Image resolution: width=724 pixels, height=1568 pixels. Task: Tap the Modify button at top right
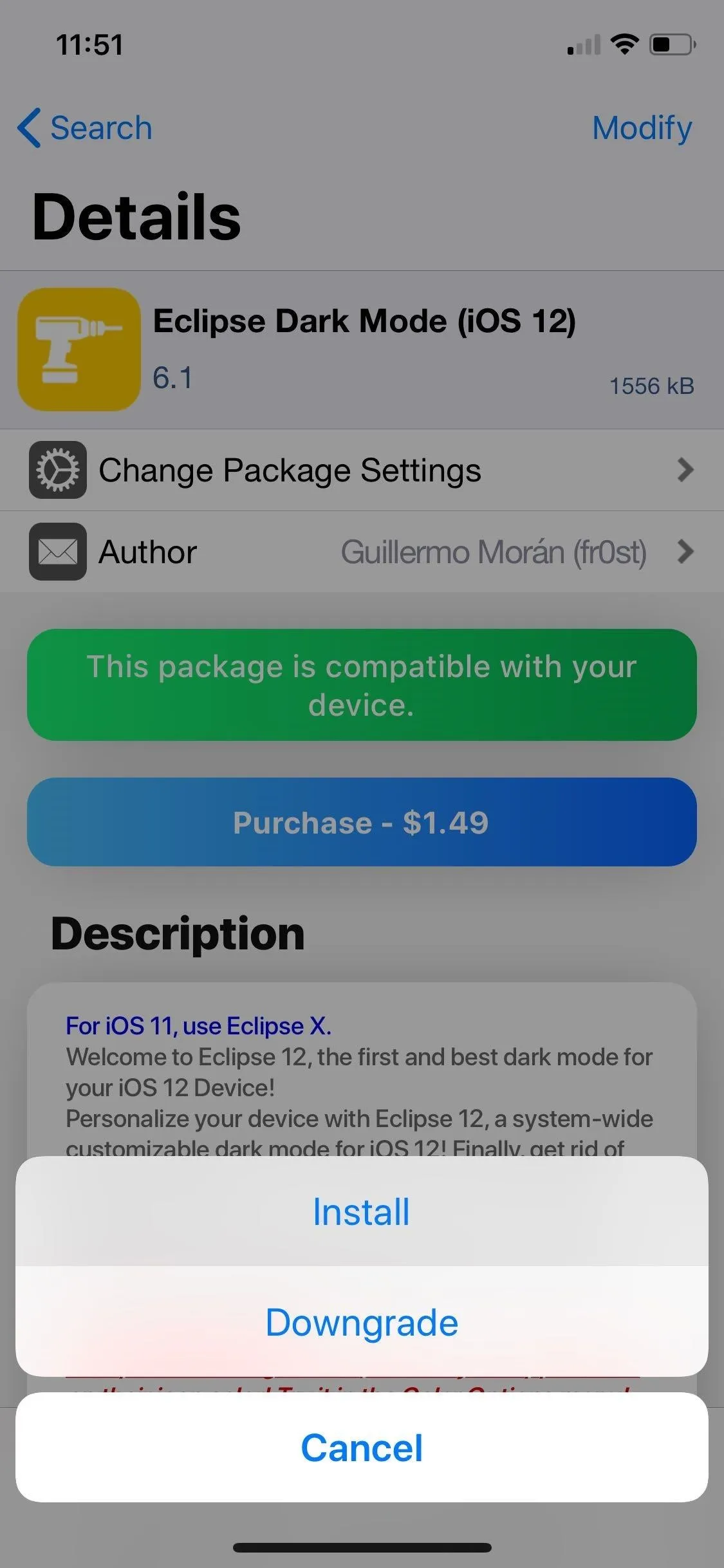coord(642,128)
